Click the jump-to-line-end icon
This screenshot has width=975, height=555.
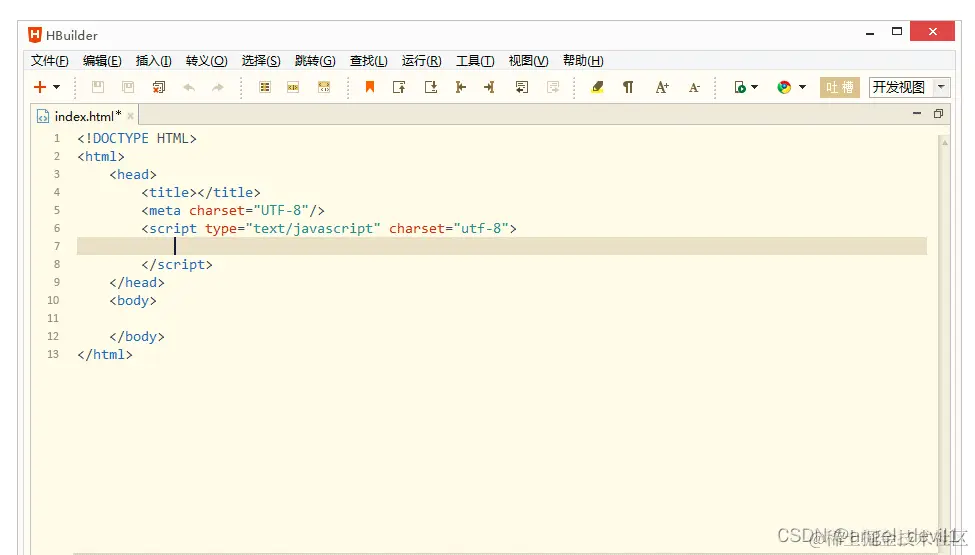click(489, 87)
